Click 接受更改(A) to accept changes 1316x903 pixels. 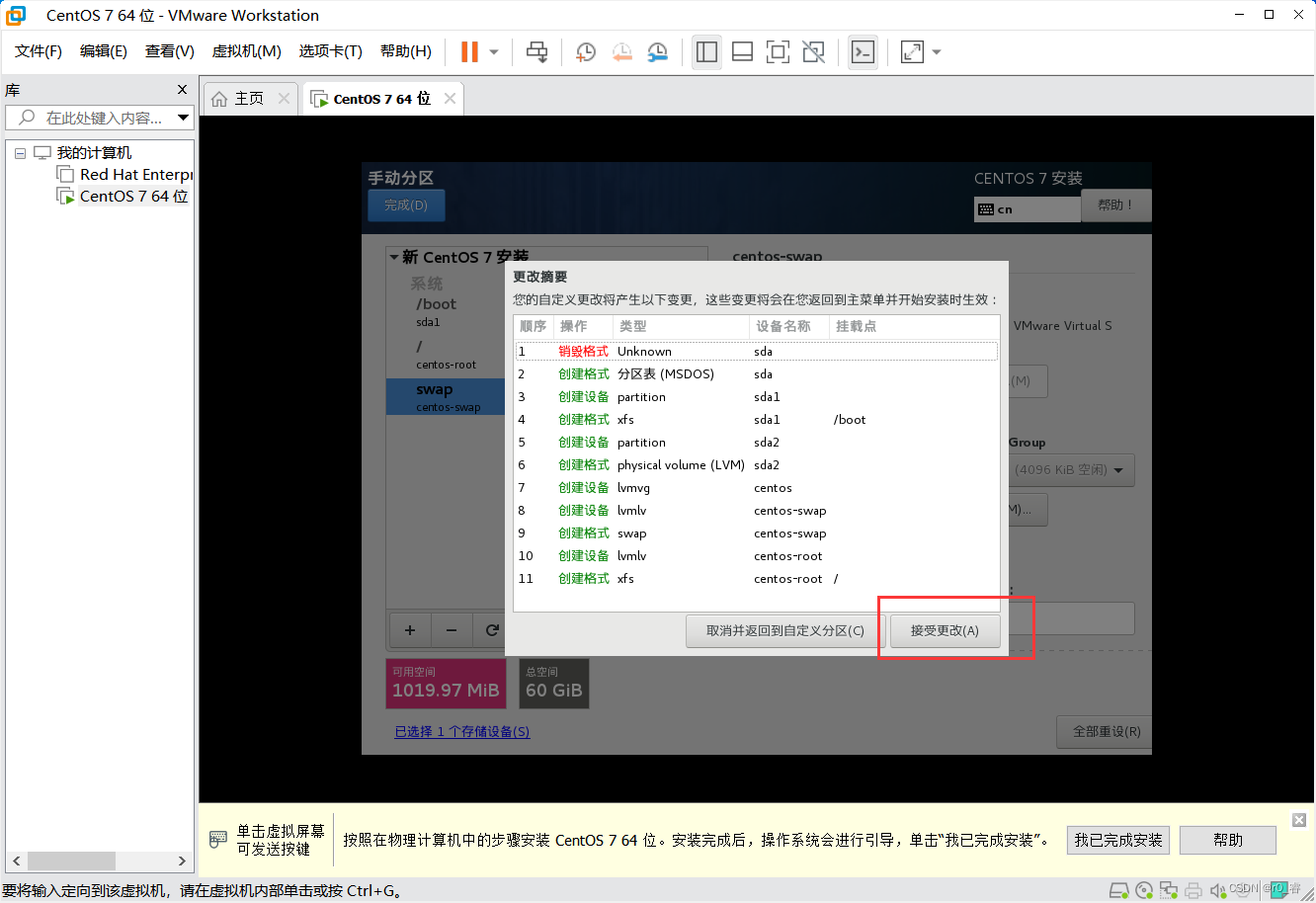pyautogui.click(x=945, y=631)
